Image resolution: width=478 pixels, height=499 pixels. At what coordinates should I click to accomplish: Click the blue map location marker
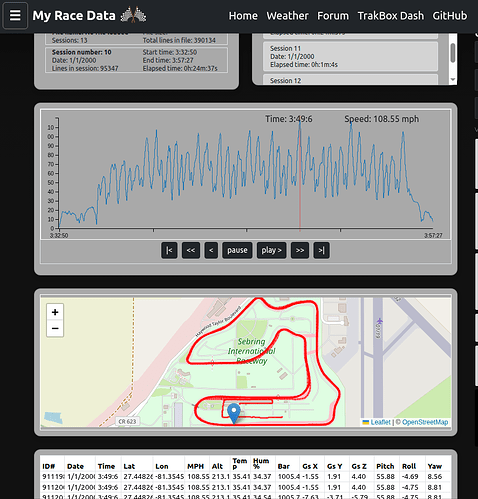tap(234, 414)
